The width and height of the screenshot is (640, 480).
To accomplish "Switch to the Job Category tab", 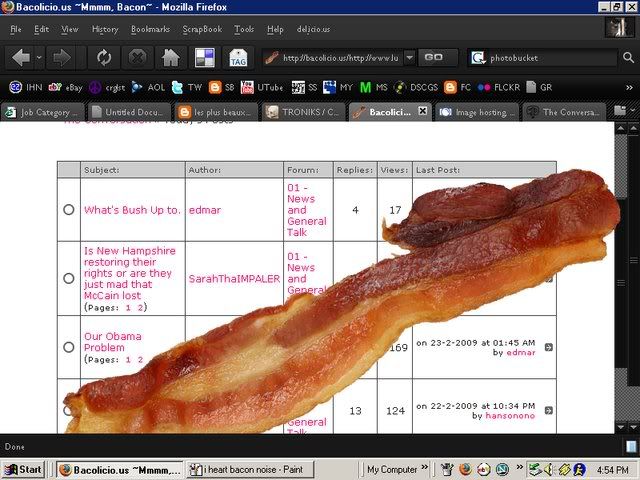I will tap(42, 112).
